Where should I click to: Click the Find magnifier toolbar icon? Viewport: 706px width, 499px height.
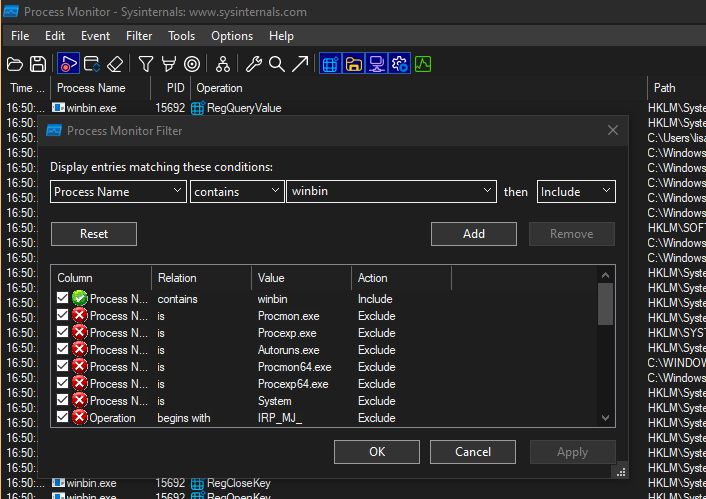pyautogui.click(x=277, y=64)
